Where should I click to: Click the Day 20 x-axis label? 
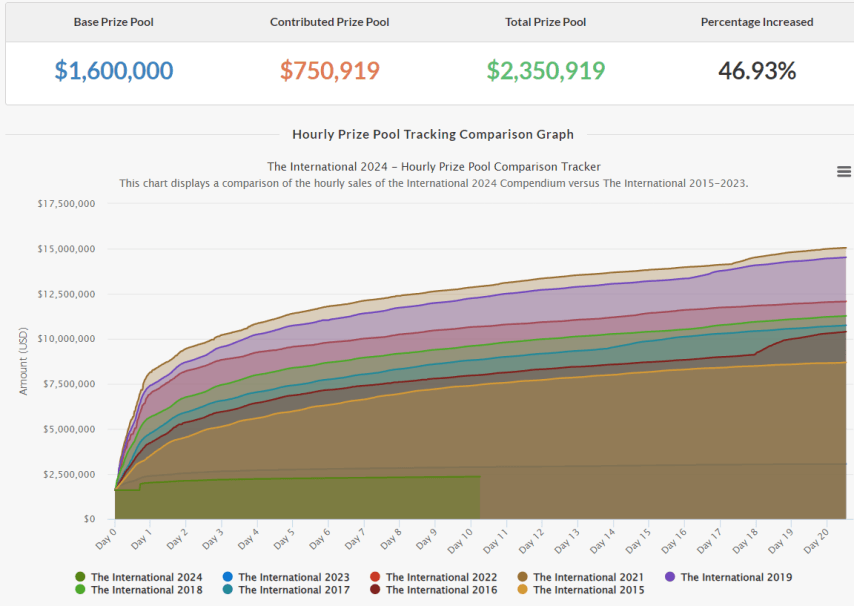819,540
